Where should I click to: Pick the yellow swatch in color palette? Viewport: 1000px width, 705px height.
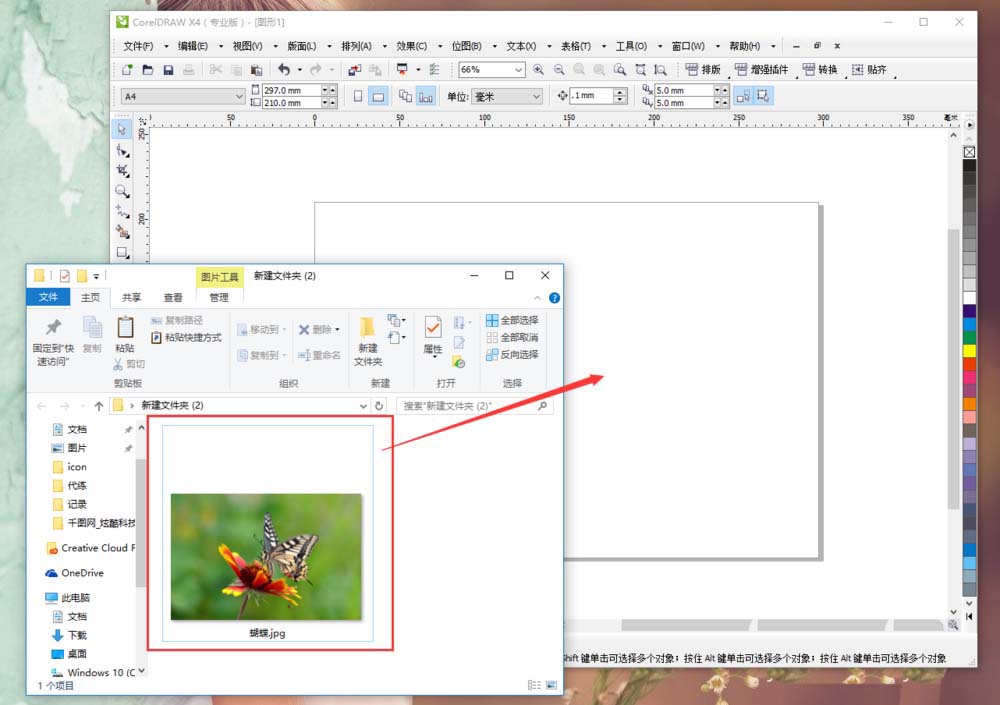(969, 351)
